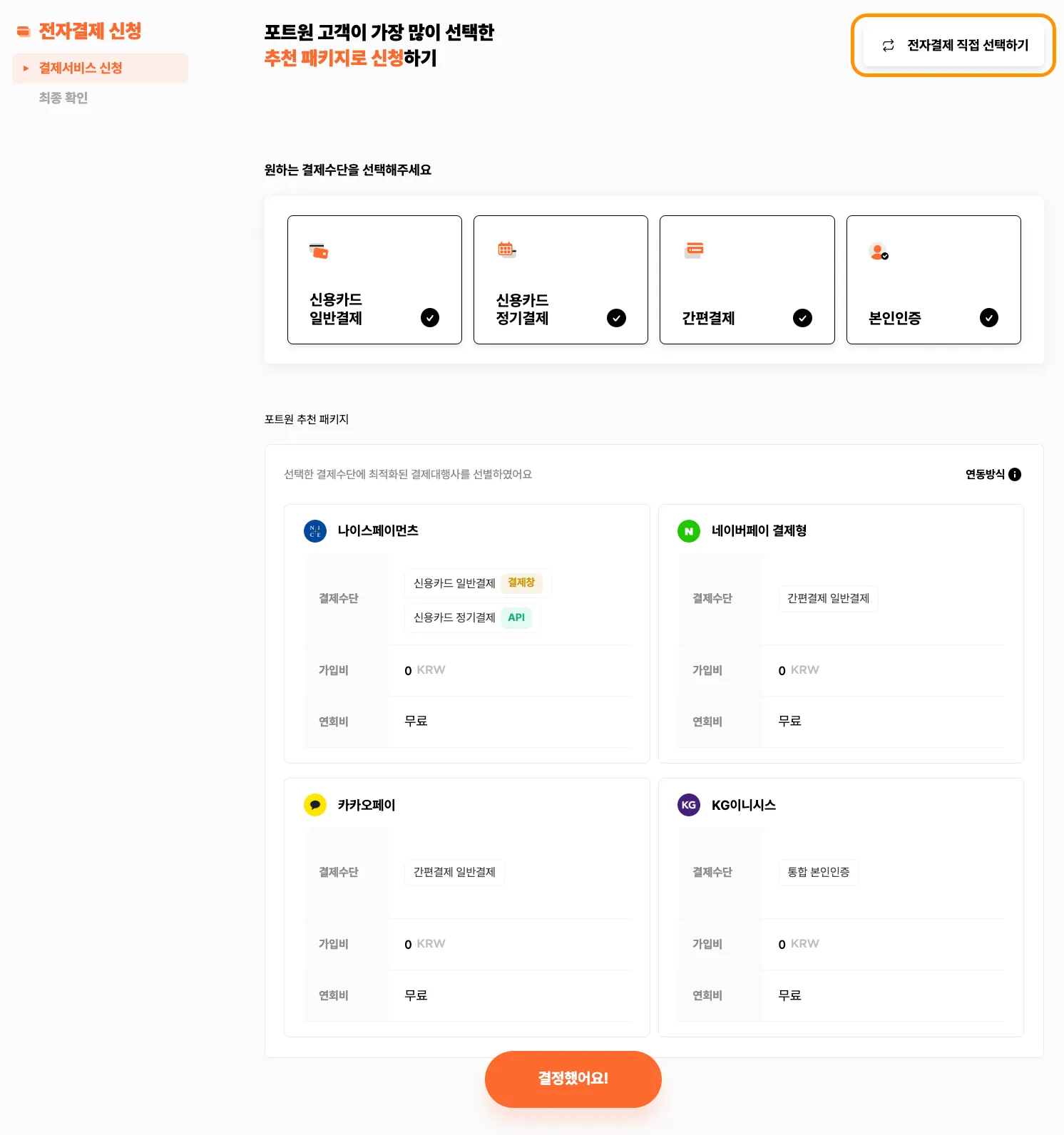Image resolution: width=1064 pixels, height=1135 pixels.
Task: Click 전자결제 직접 선택하기 button
Action: (x=953, y=46)
